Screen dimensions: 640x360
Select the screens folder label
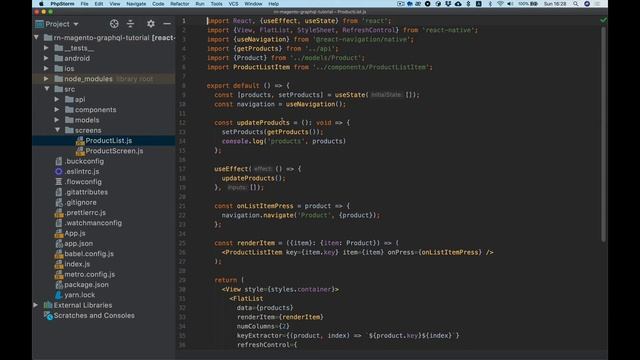click(88, 130)
